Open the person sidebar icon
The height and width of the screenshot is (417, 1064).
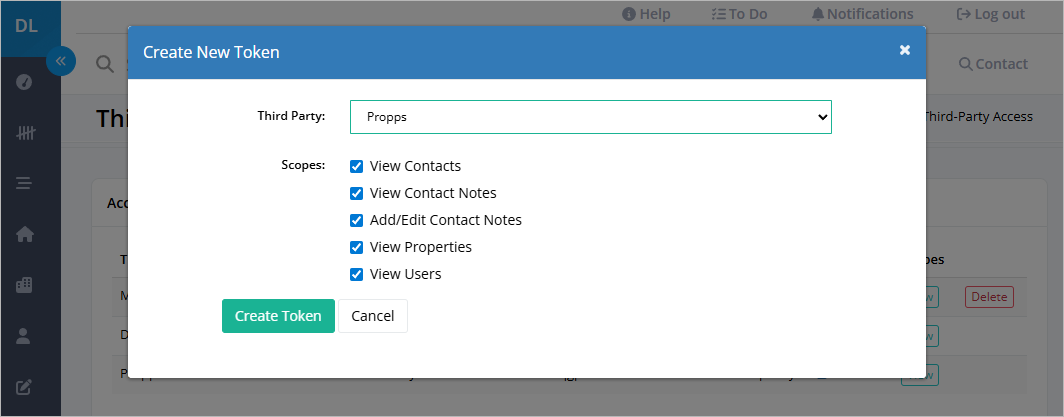24,336
